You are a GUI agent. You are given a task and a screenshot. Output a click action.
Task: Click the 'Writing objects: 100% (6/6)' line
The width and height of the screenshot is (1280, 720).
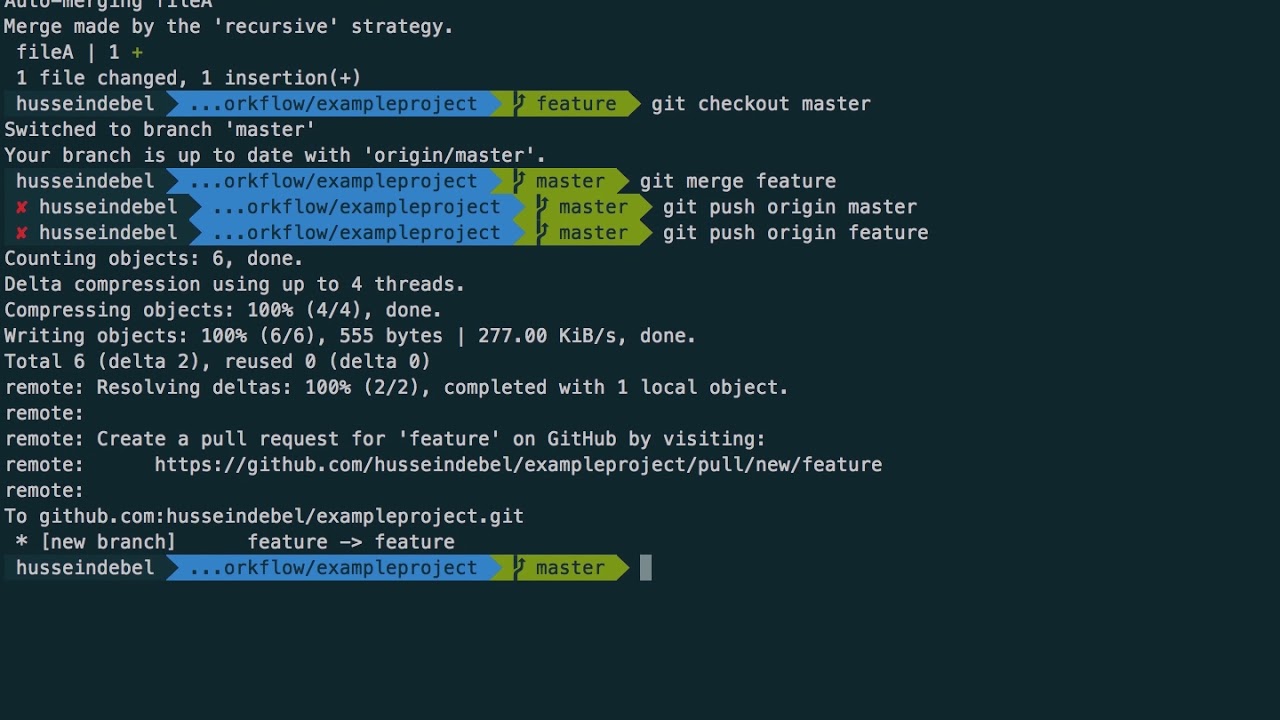[350, 336]
